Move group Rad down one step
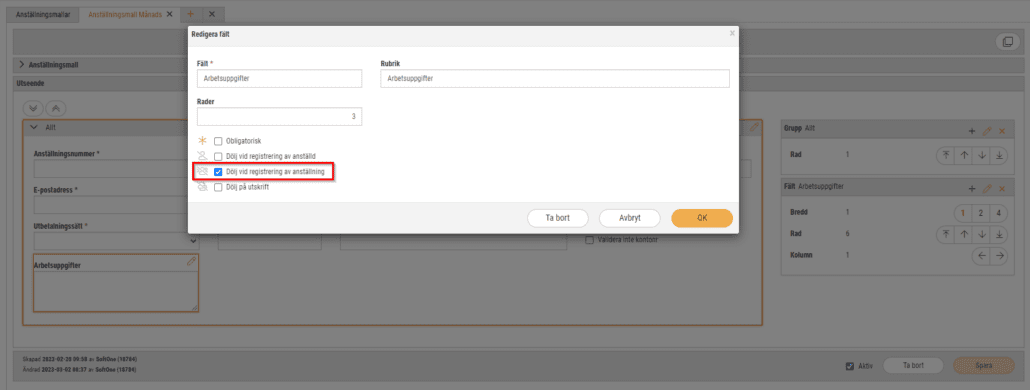1030x390 pixels. point(981,156)
